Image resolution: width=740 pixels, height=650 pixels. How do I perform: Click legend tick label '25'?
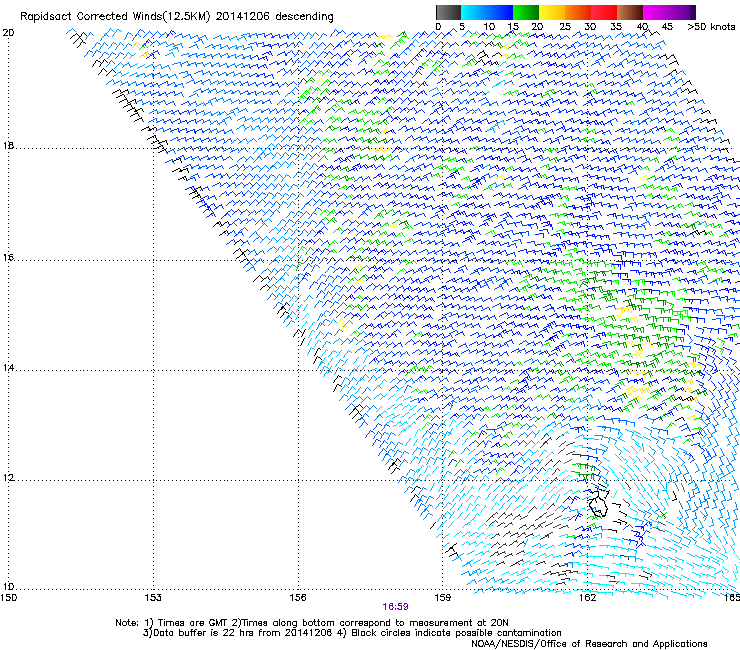(x=564, y=27)
